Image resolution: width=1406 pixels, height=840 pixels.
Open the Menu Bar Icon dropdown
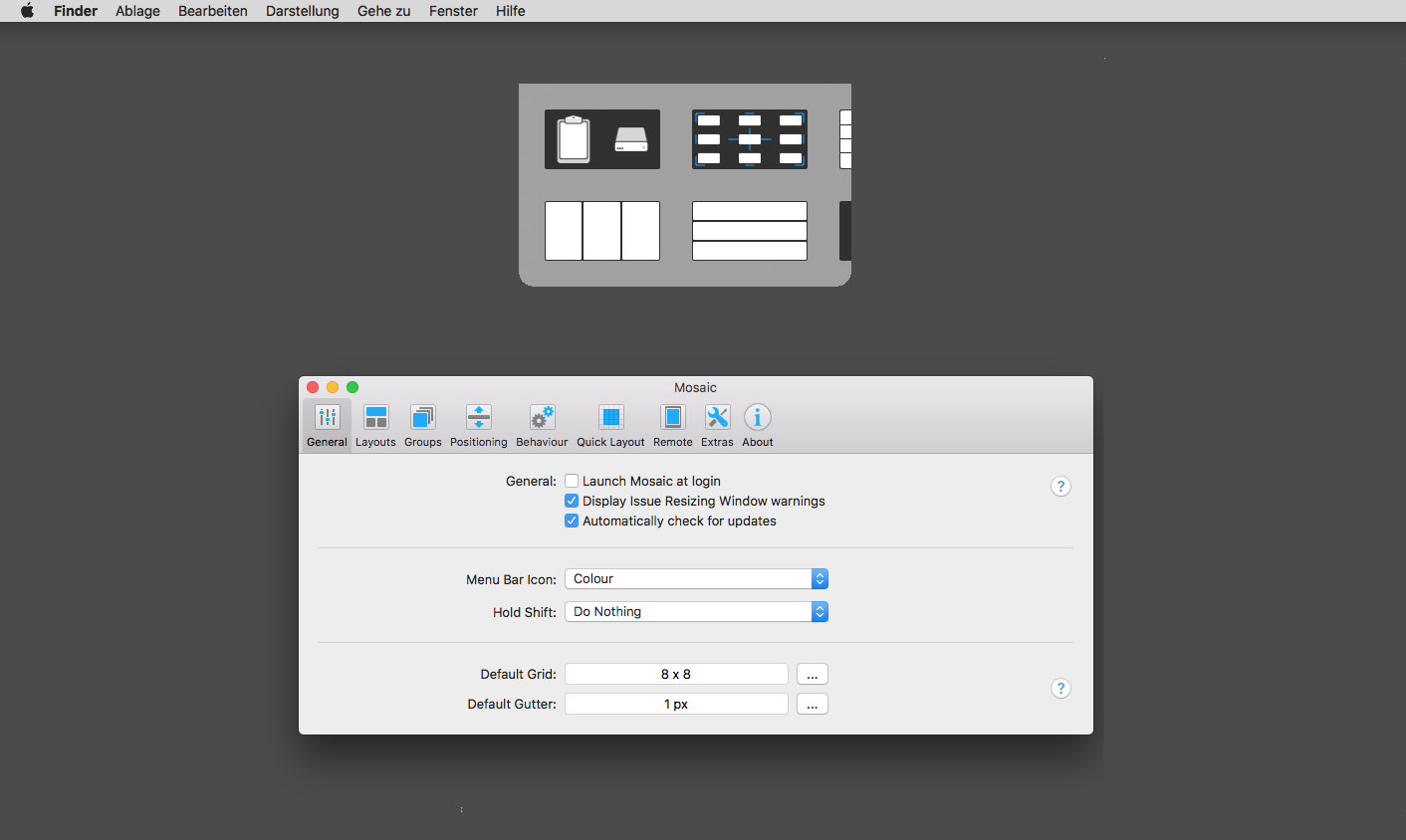pos(696,579)
